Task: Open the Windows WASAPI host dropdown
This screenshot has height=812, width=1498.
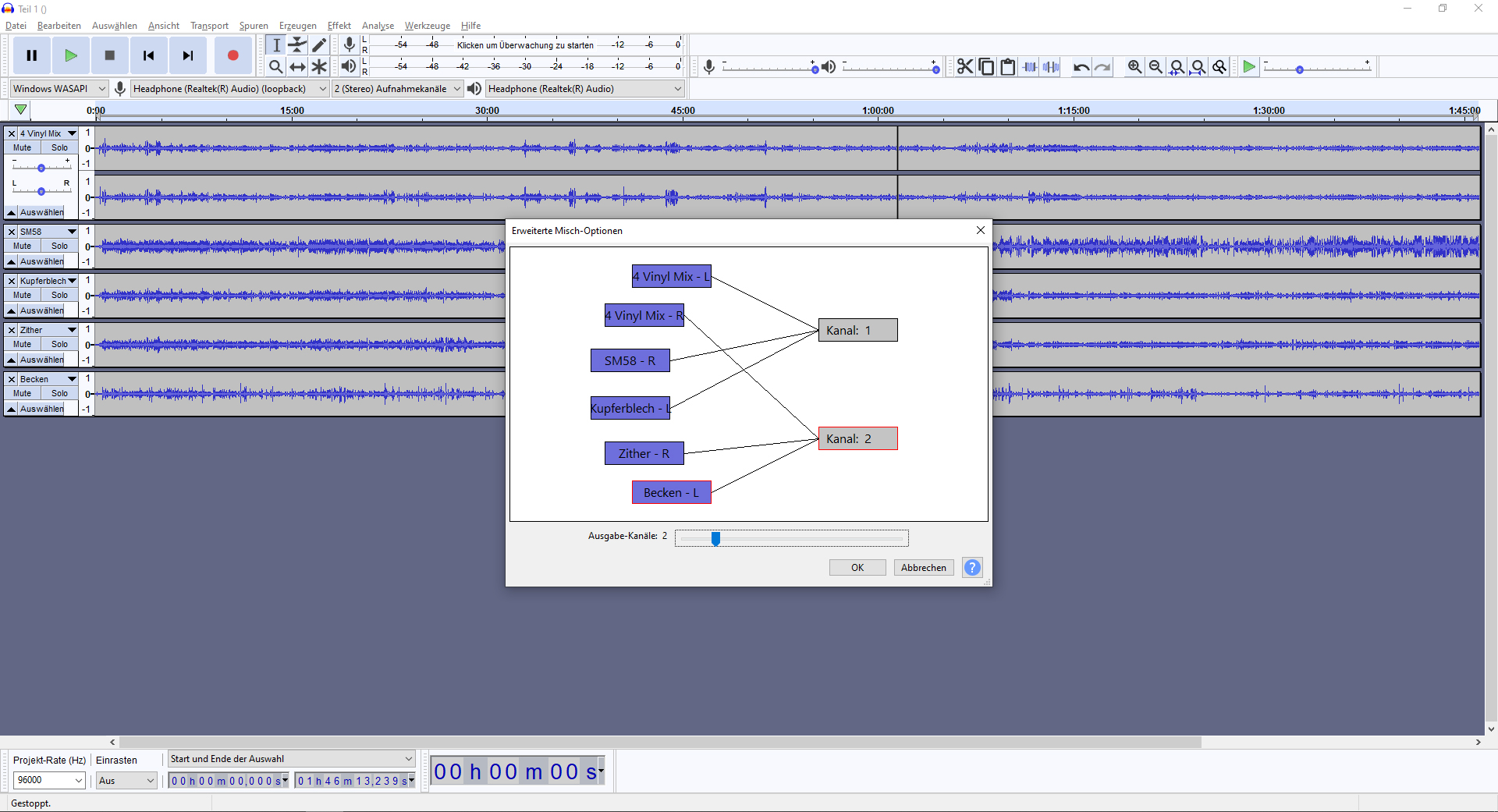Action: 59,89
